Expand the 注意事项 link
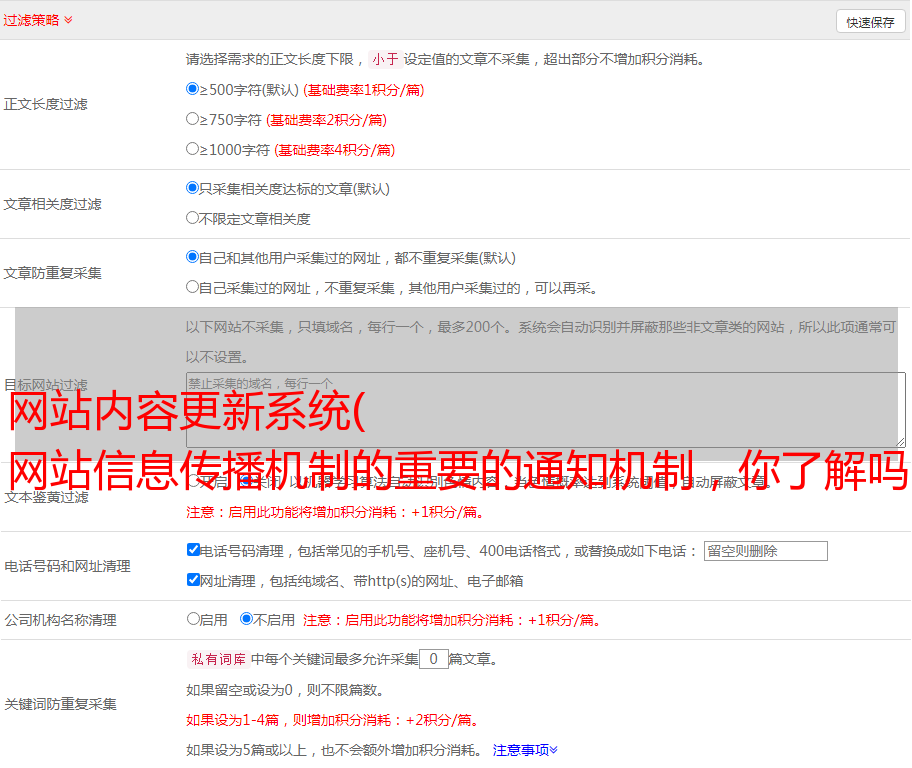The image size is (912, 768). coord(525,749)
